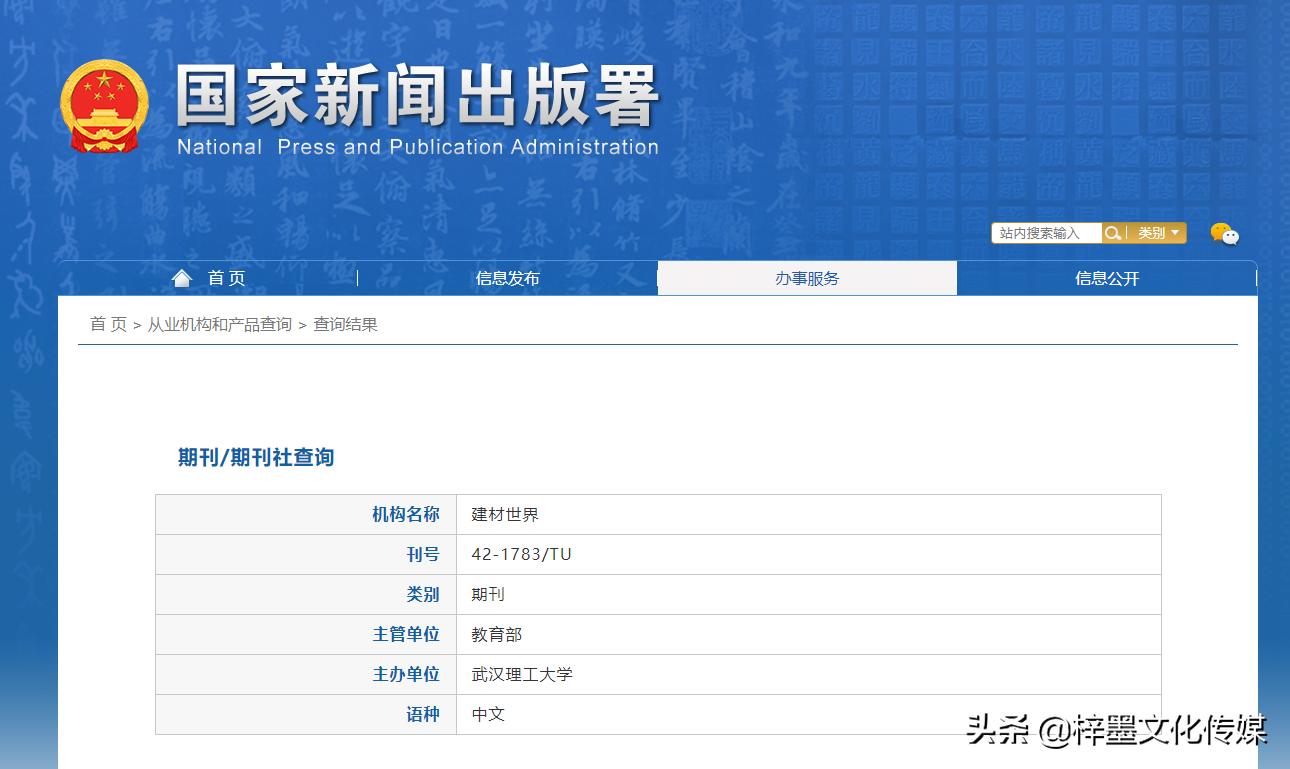Click the 从业机构和产品查询 breadcrumb link
This screenshot has width=1290, height=769.
[x=222, y=324]
